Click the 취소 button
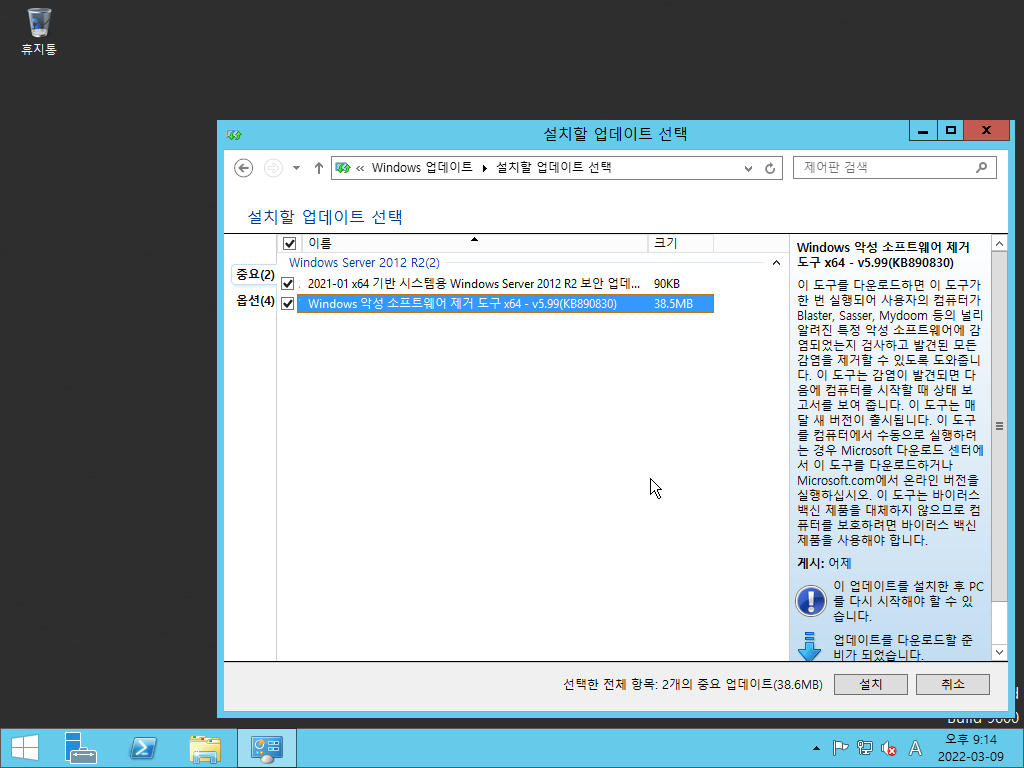The image size is (1024, 768). coord(953,684)
